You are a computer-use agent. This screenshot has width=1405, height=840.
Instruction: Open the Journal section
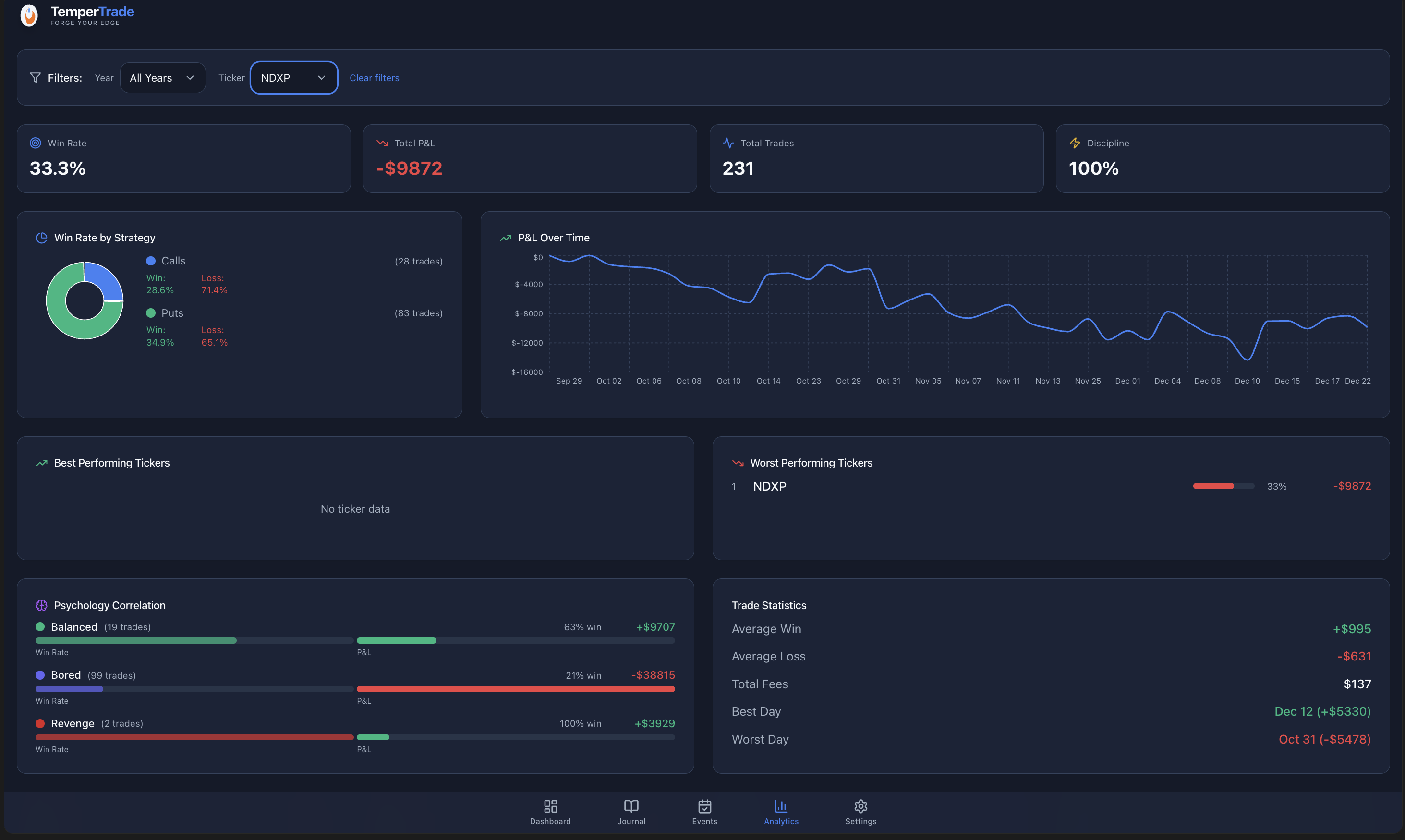[x=631, y=812]
